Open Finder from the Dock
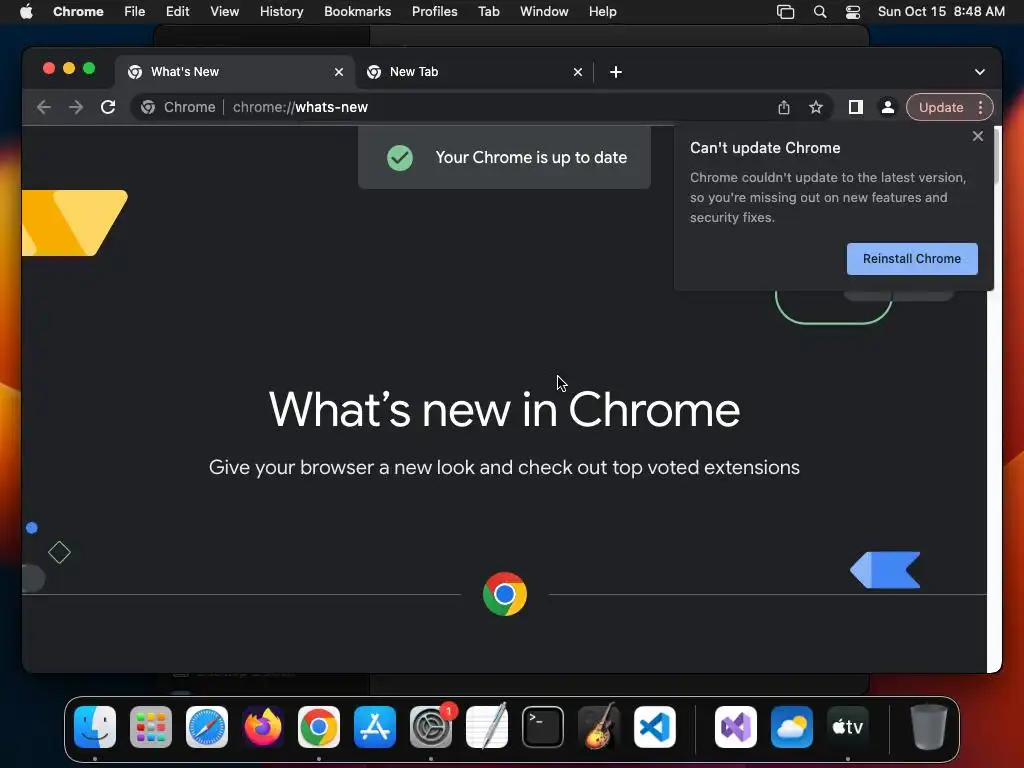1024x768 pixels. [95, 727]
